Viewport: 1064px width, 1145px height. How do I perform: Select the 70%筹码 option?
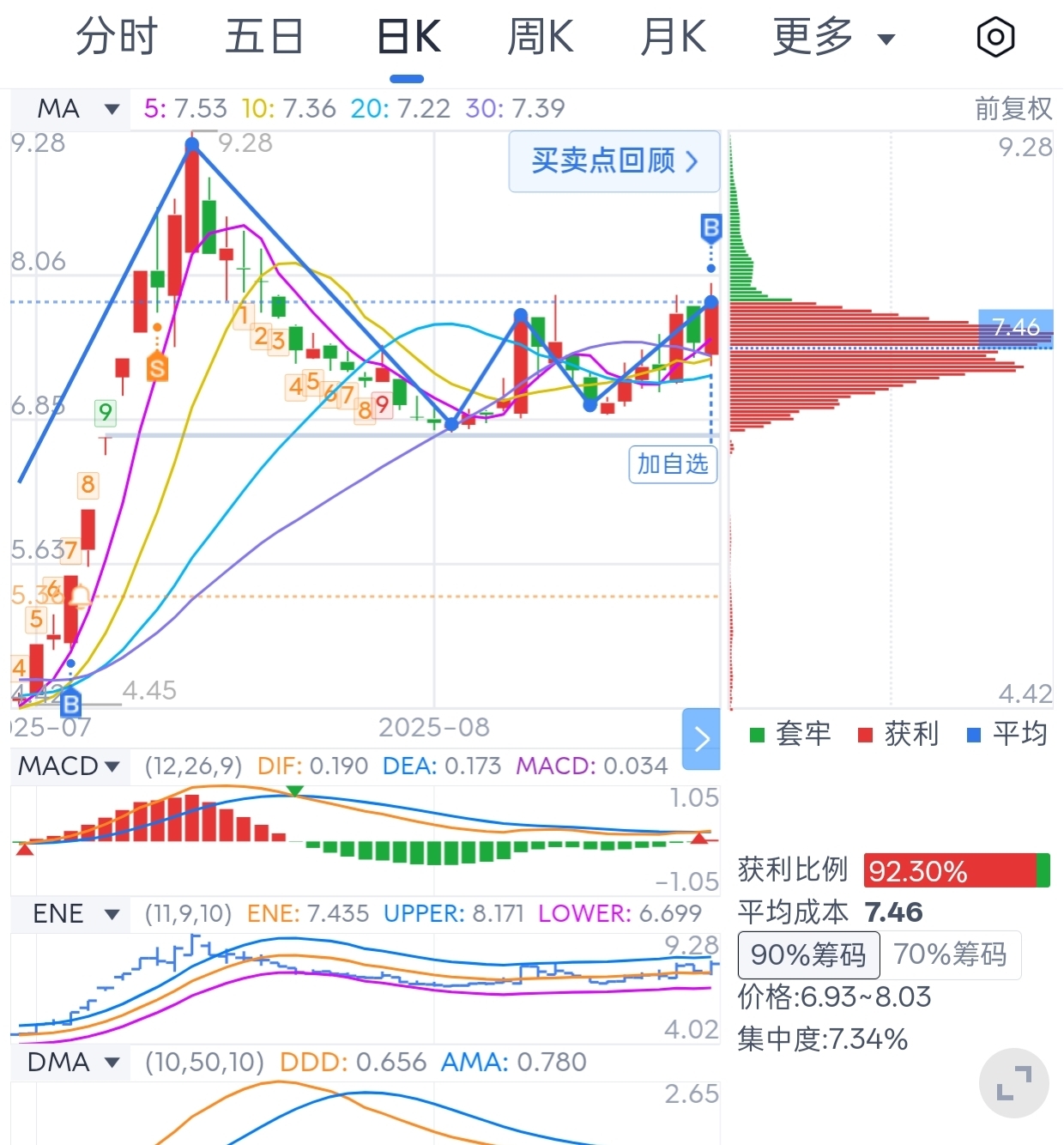click(950, 954)
